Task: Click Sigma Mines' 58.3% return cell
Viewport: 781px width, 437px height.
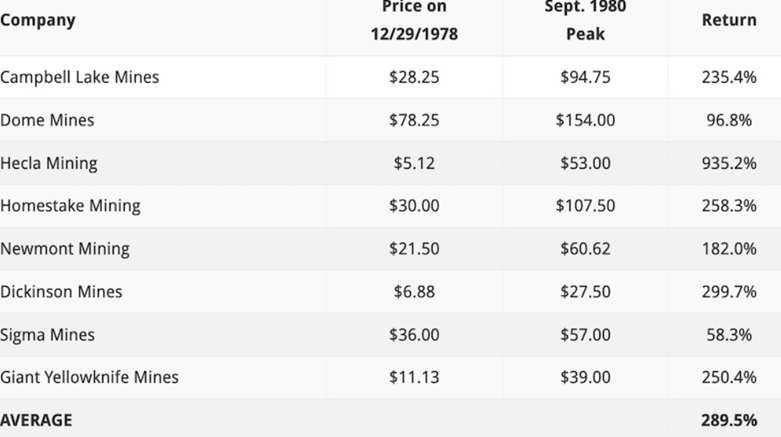Action: (728, 335)
